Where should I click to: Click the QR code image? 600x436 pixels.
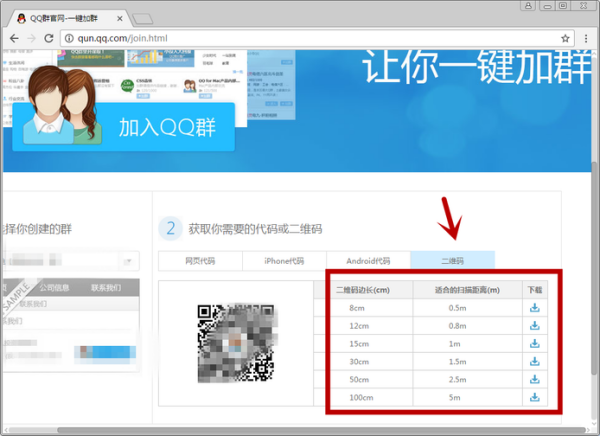tap(238, 345)
